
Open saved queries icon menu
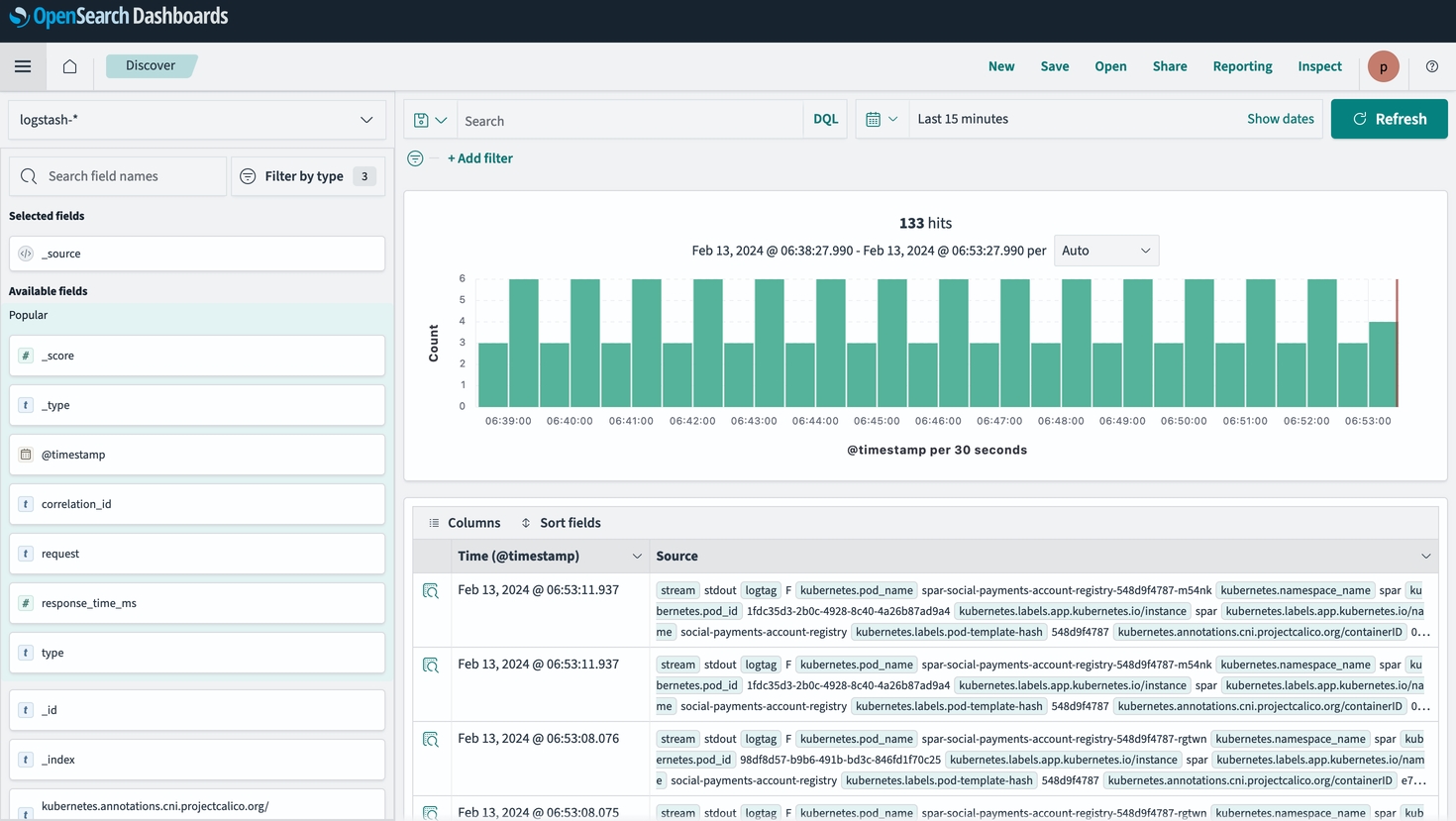tap(430, 120)
